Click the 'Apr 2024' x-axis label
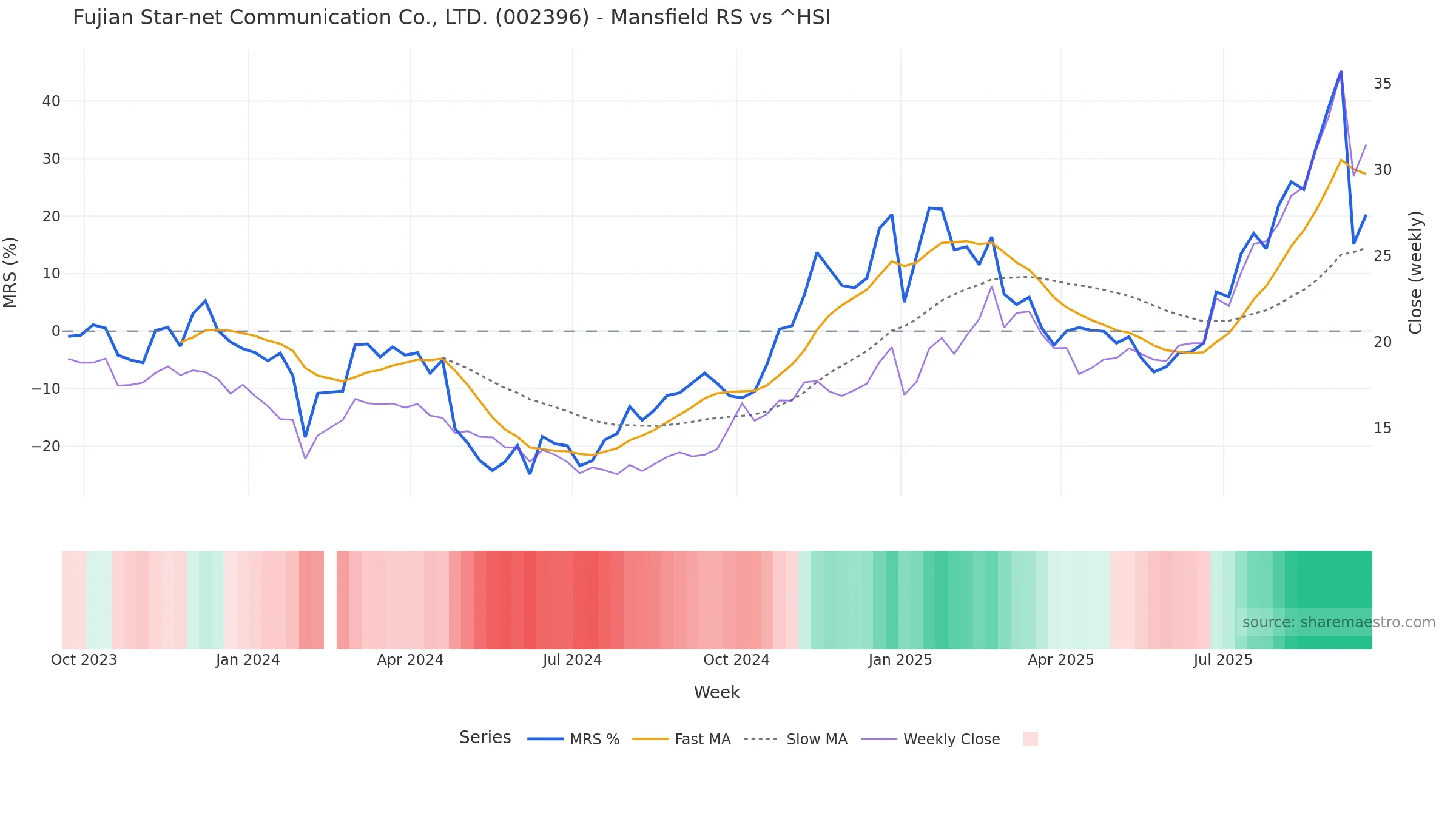This screenshot has height=819, width=1456. point(410,660)
